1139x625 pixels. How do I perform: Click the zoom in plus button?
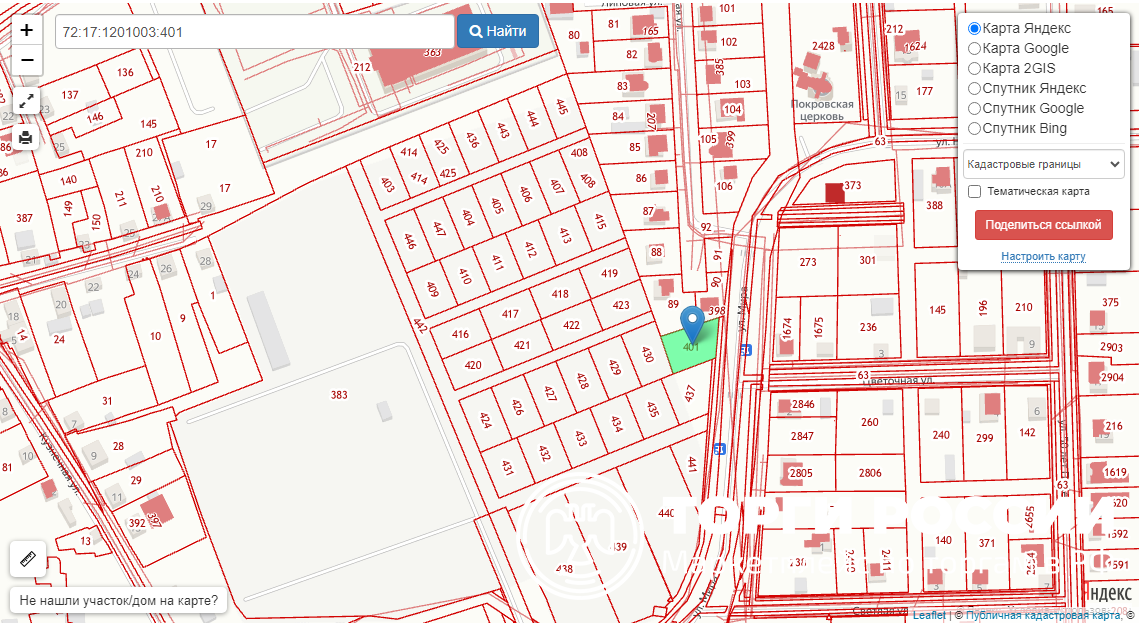[26, 30]
